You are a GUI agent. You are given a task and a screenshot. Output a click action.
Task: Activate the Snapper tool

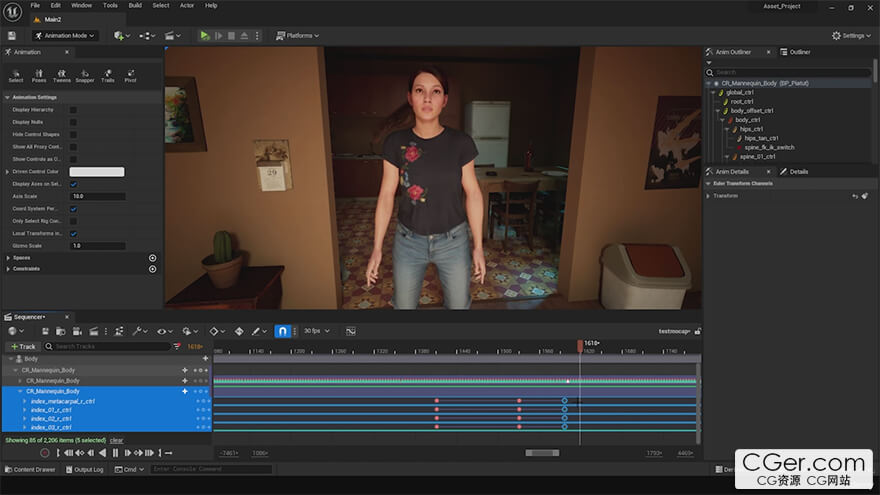click(85, 75)
